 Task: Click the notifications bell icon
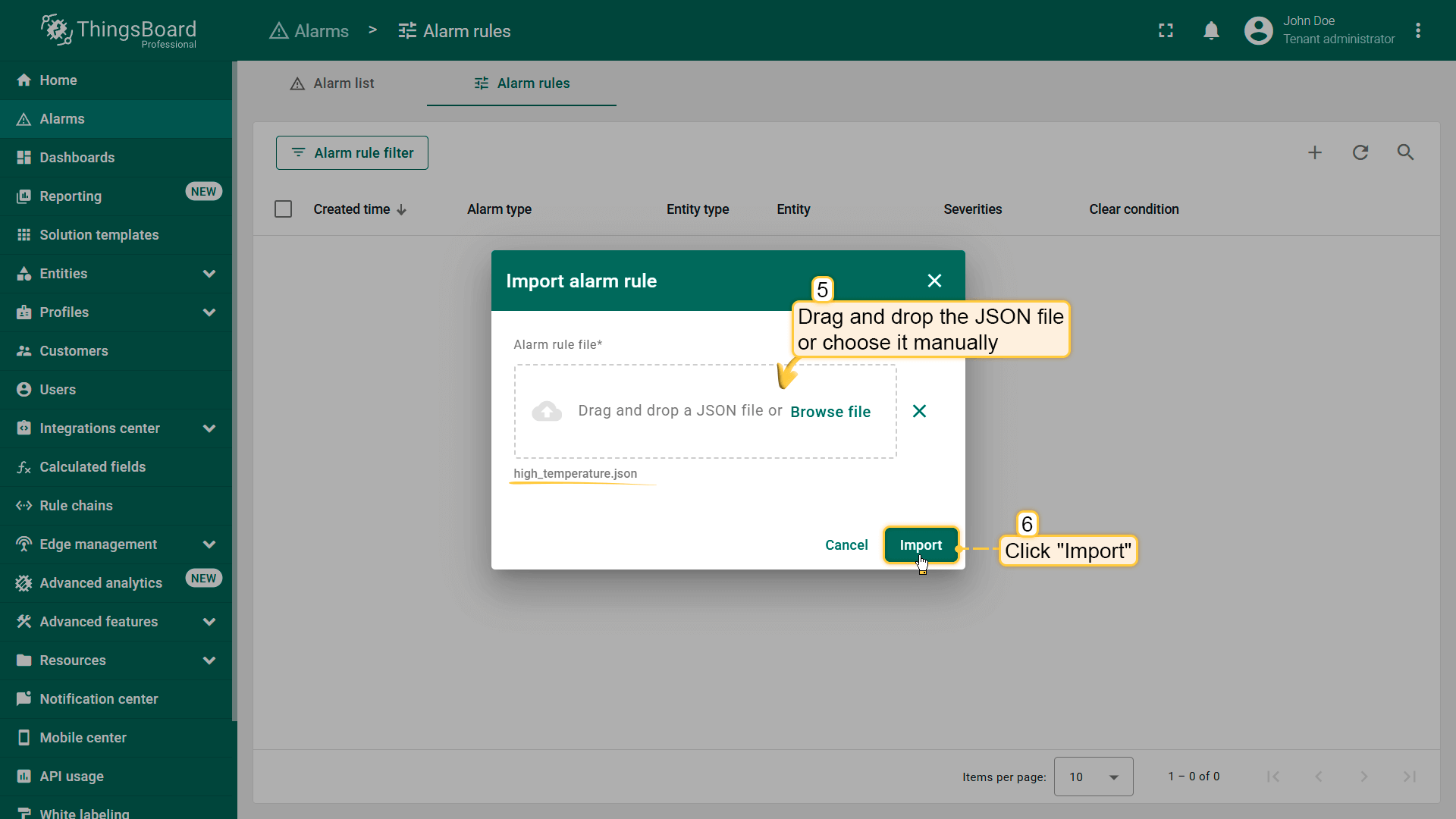pyautogui.click(x=1211, y=31)
